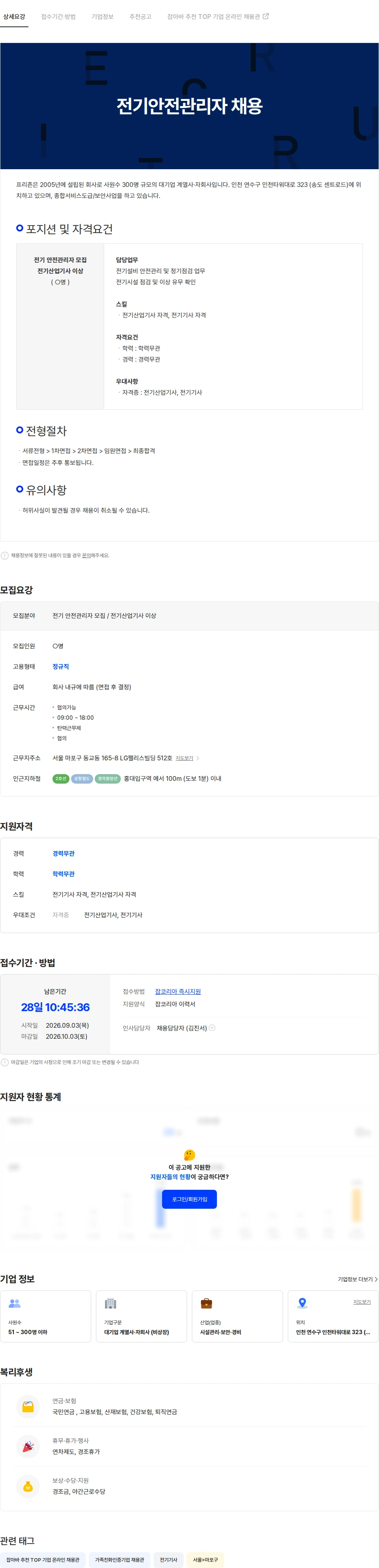Click the 서울 마포구 동교동 165-8 address text

coord(112,758)
